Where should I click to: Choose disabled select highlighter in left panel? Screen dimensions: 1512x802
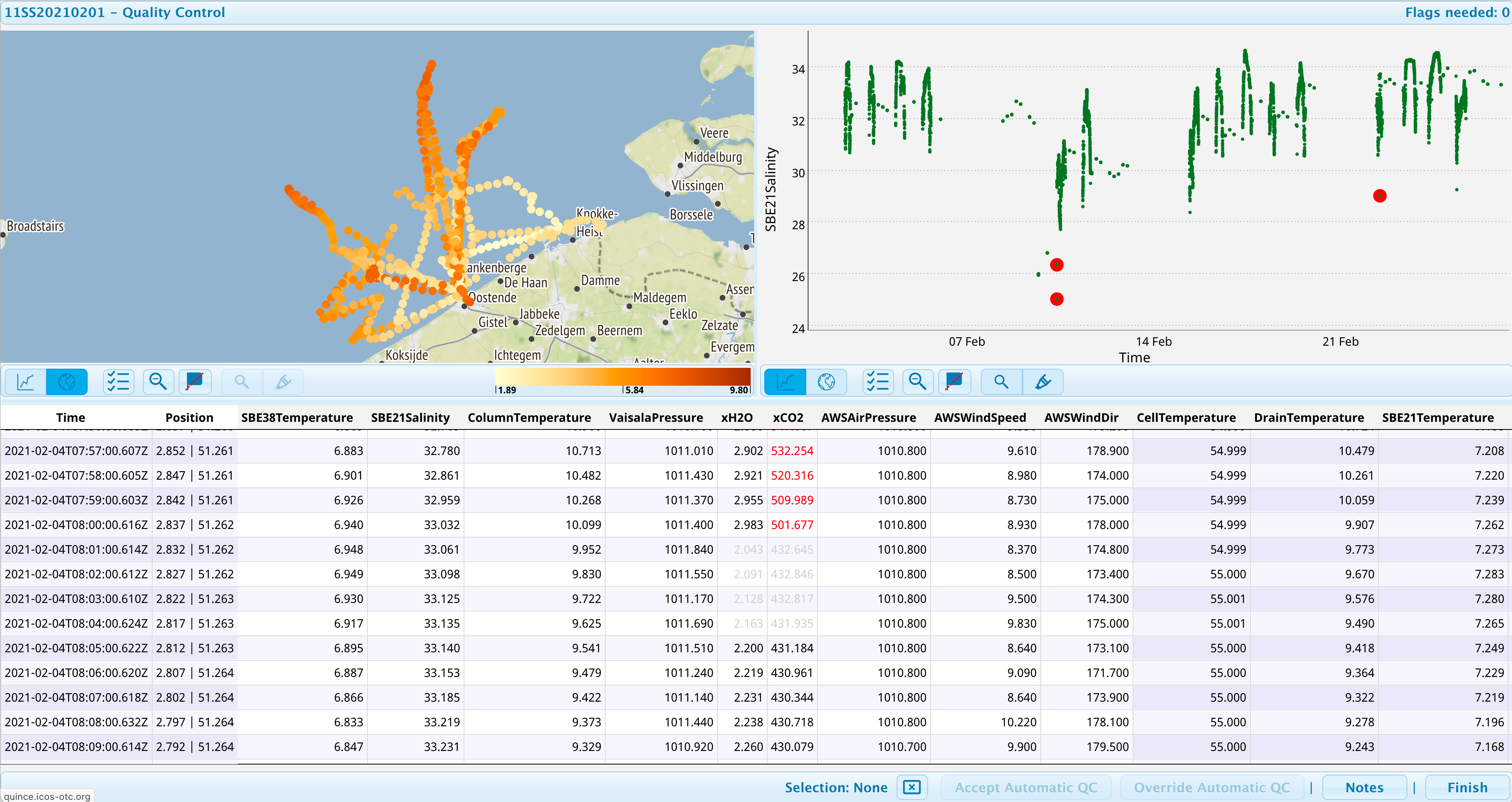[283, 382]
